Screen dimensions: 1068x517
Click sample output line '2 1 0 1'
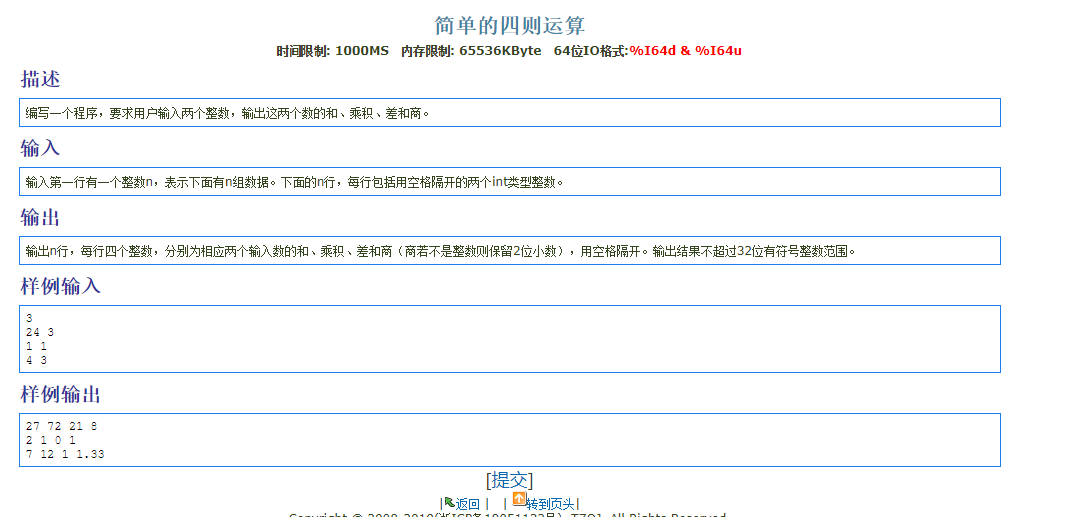tap(50, 440)
